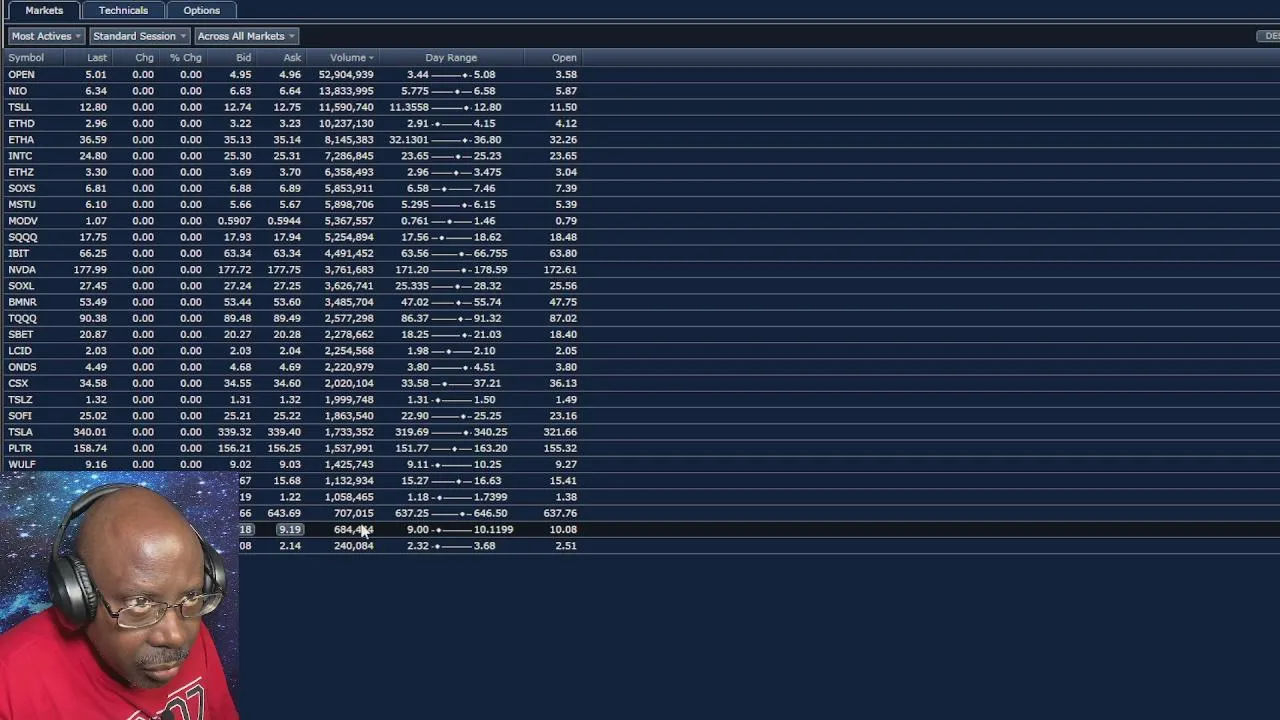
Task: Click the INTC ask price 25.31
Action: click(x=287, y=156)
